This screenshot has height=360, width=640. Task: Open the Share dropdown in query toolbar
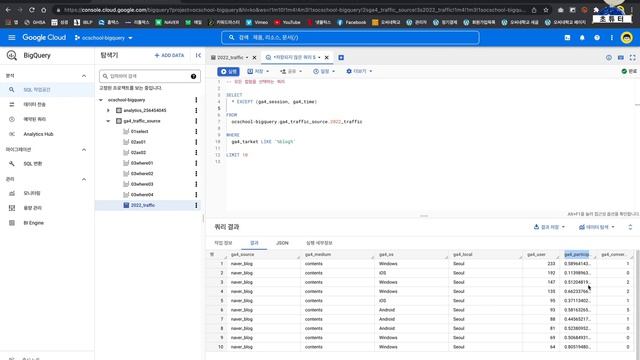click(x=291, y=71)
